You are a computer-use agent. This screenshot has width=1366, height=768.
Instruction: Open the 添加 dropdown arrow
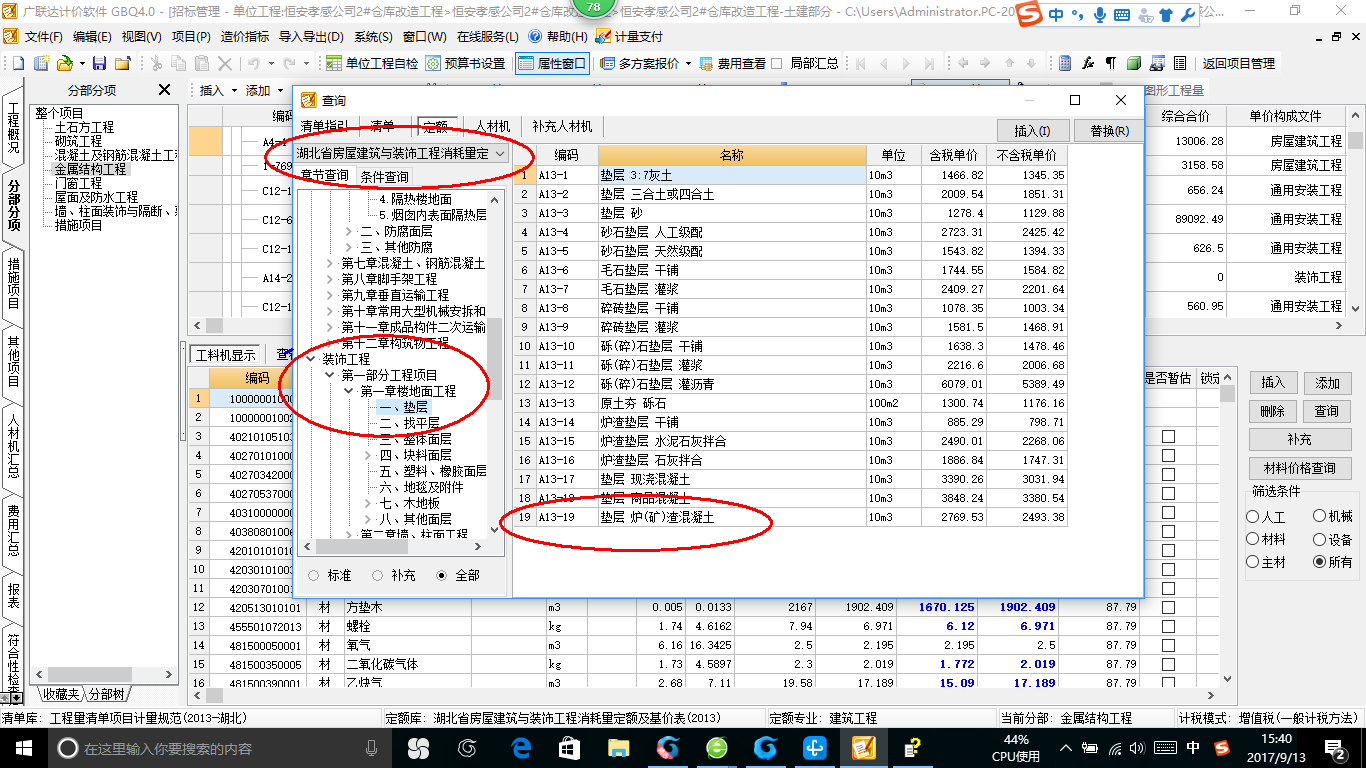pos(280,90)
